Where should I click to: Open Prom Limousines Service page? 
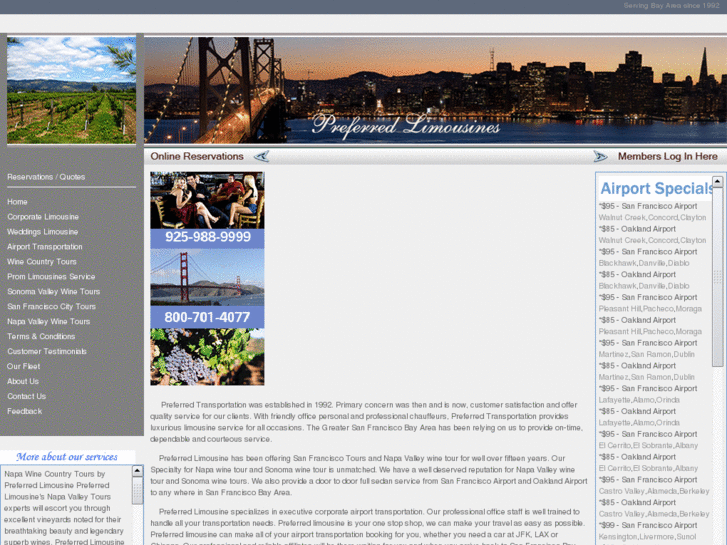click(x=51, y=276)
